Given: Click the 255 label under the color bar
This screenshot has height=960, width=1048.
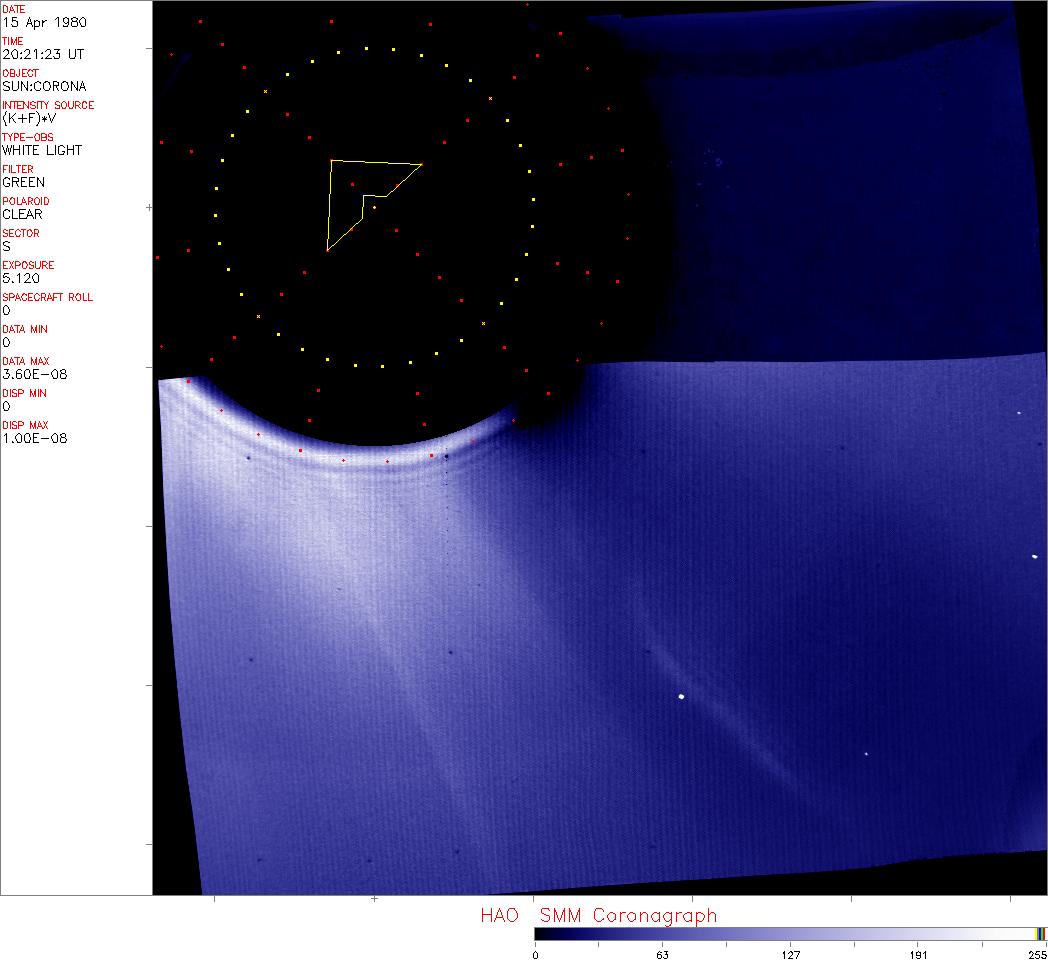Looking at the screenshot, I should click(1036, 954).
